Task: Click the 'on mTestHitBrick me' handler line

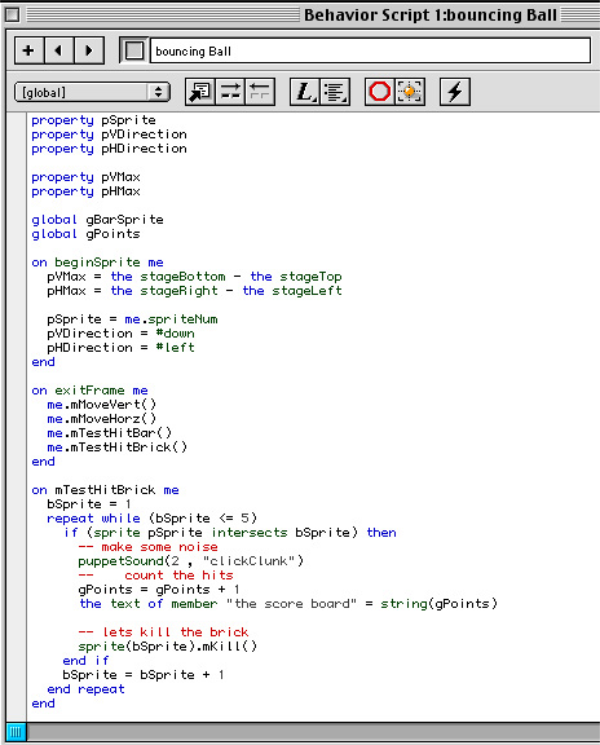Action: [x=105, y=490]
